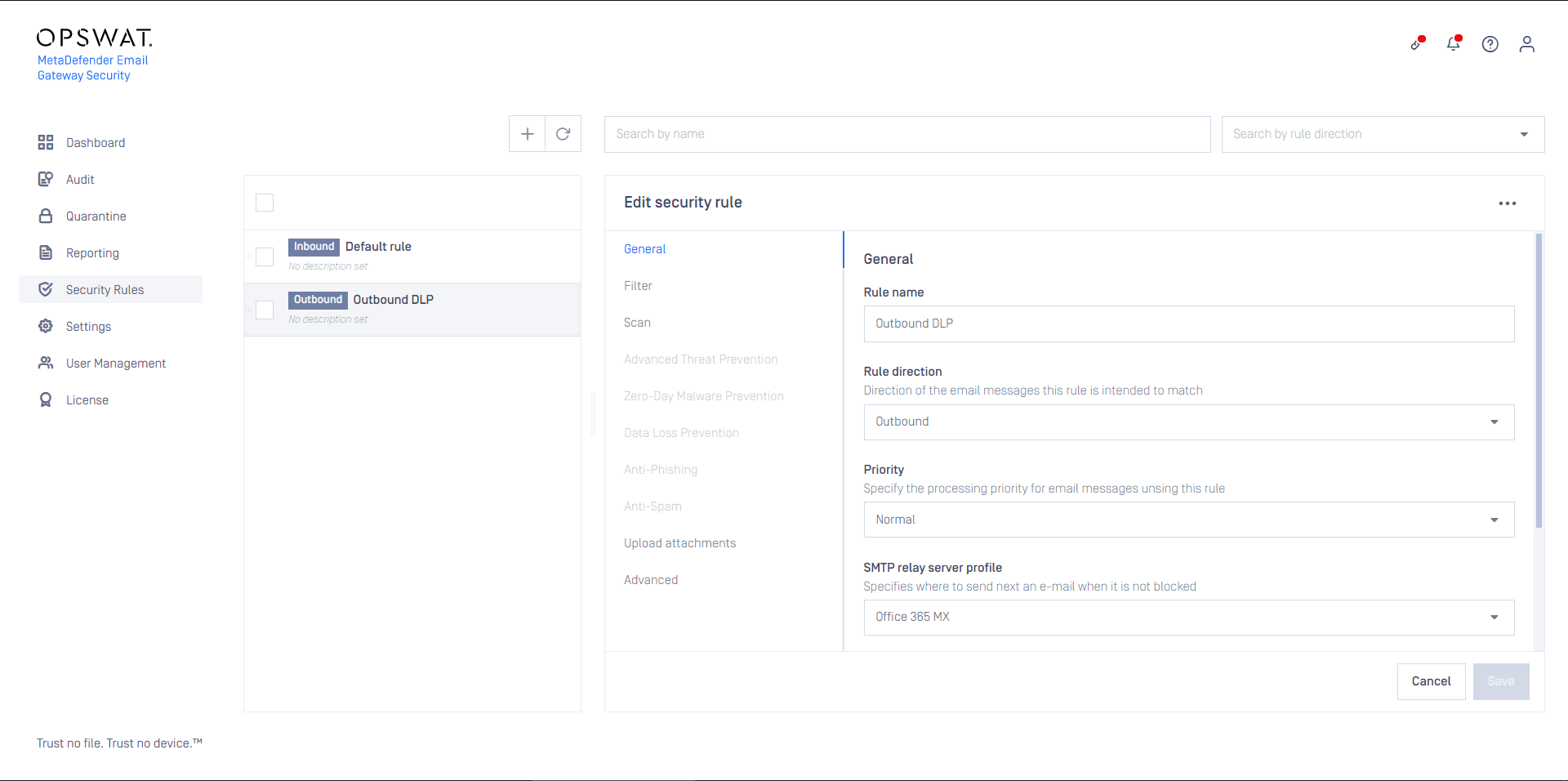
Task: Tick the Default rule checkbox
Action: 265,257
